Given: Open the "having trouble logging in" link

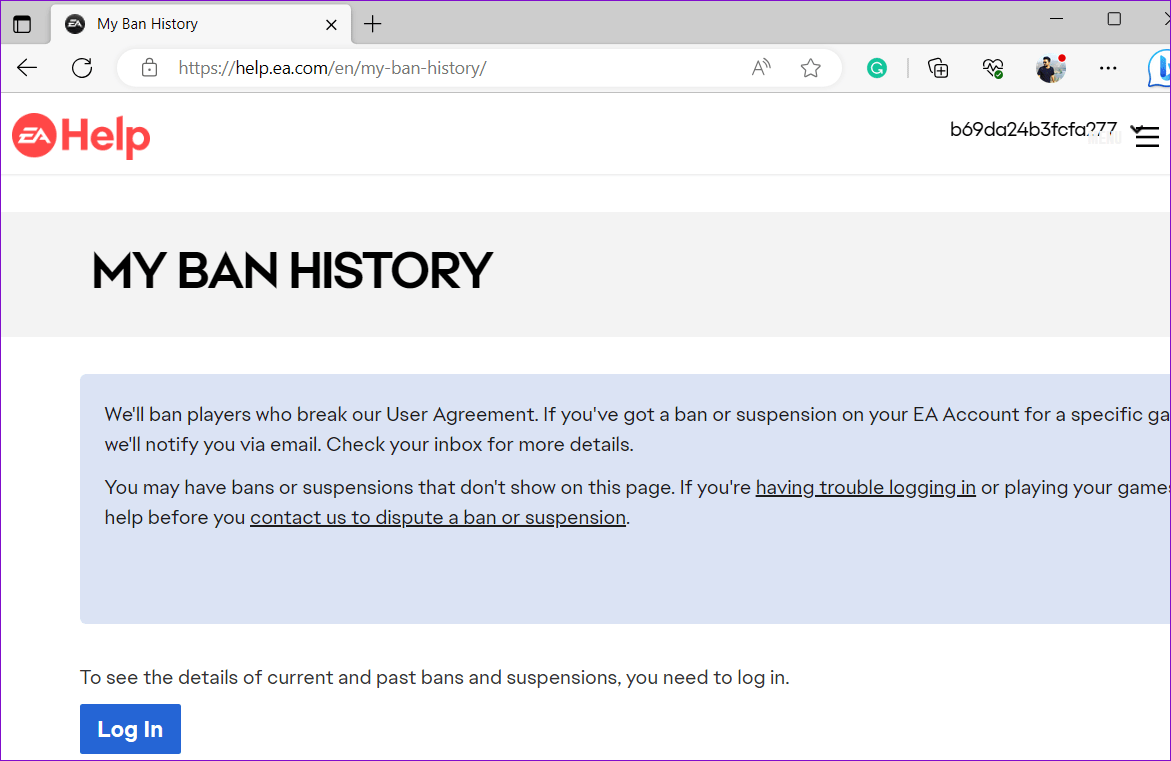Looking at the screenshot, I should 865,487.
